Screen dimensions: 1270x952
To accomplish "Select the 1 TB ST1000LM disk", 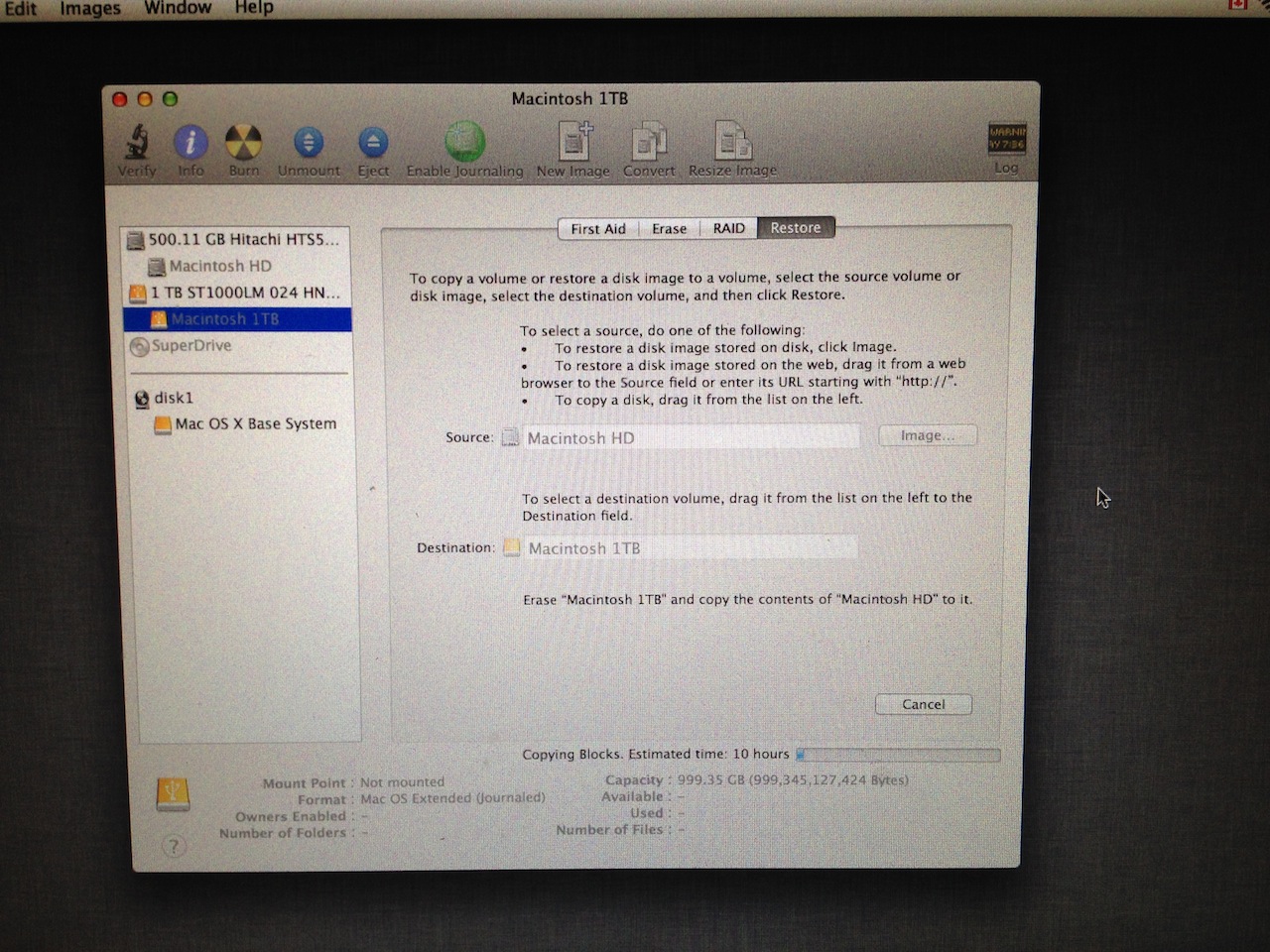I will pyautogui.click(x=235, y=293).
